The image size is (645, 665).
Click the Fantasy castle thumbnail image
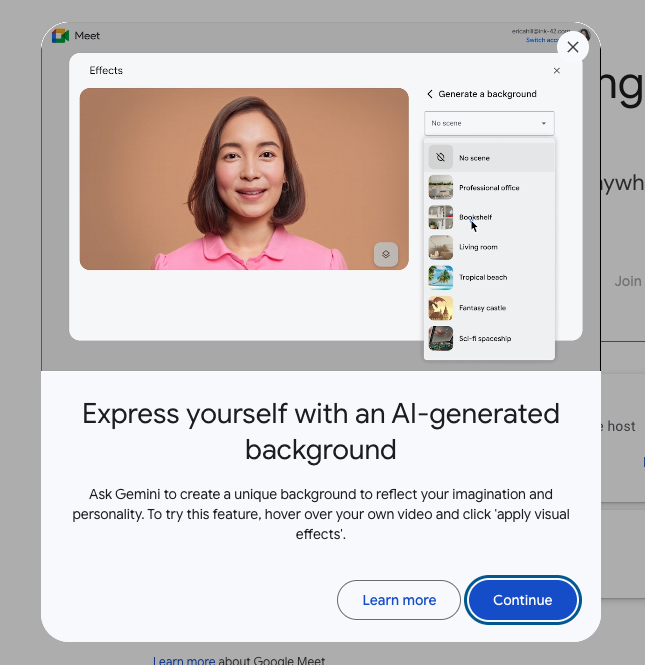(x=441, y=308)
